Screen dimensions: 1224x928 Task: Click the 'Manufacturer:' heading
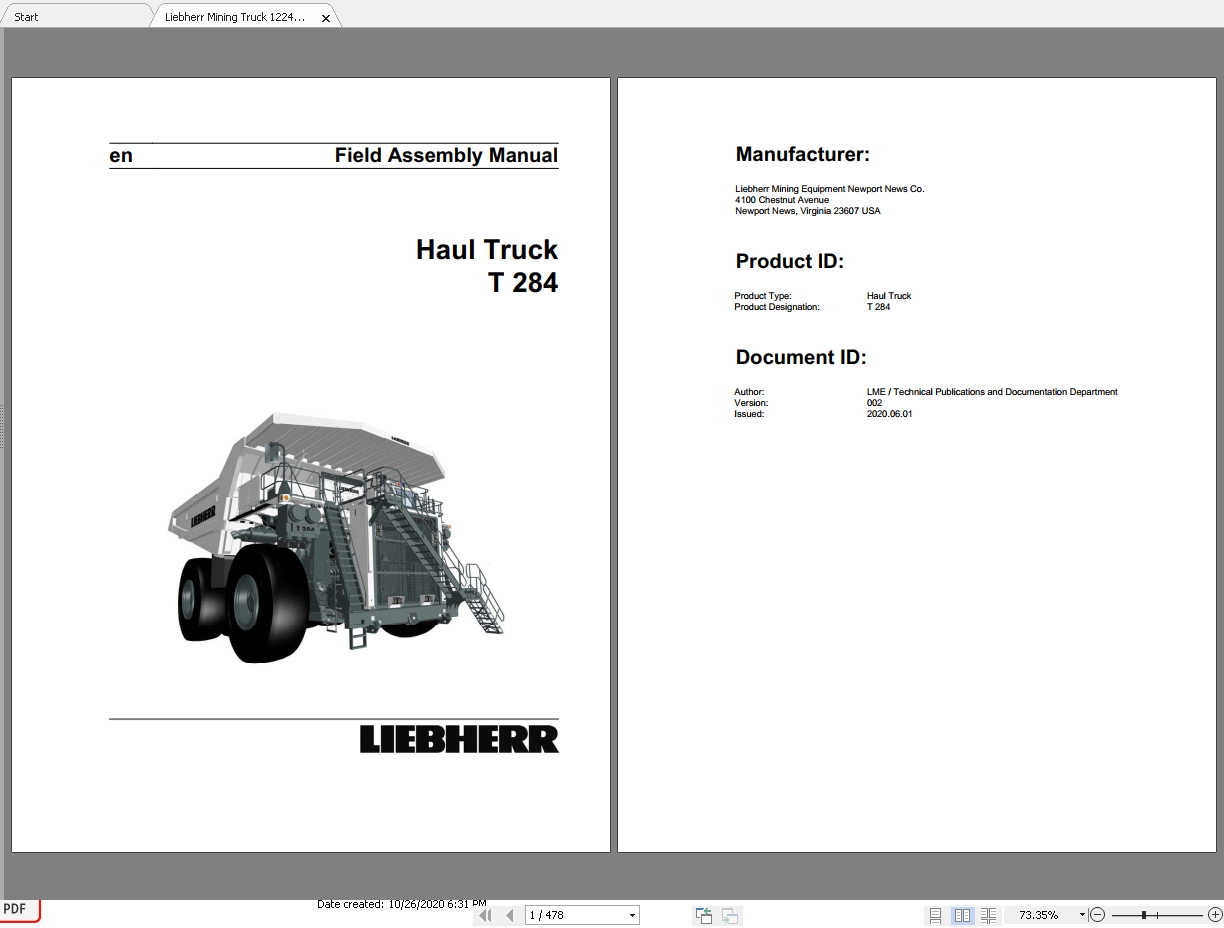point(803,154)
